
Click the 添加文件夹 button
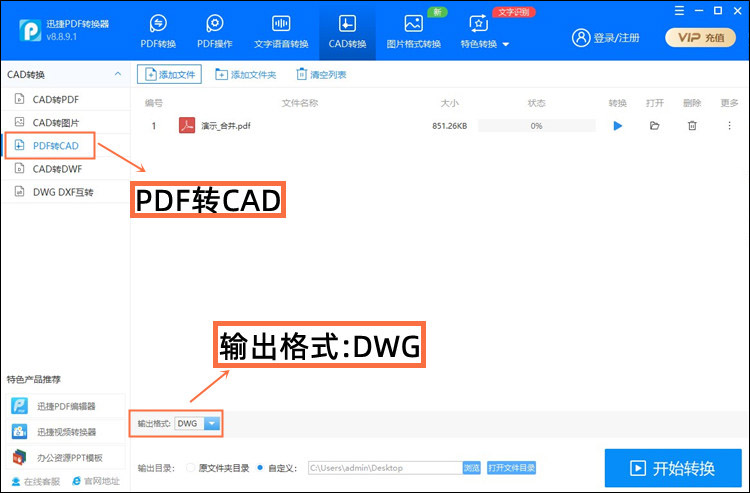pos(246,74)
